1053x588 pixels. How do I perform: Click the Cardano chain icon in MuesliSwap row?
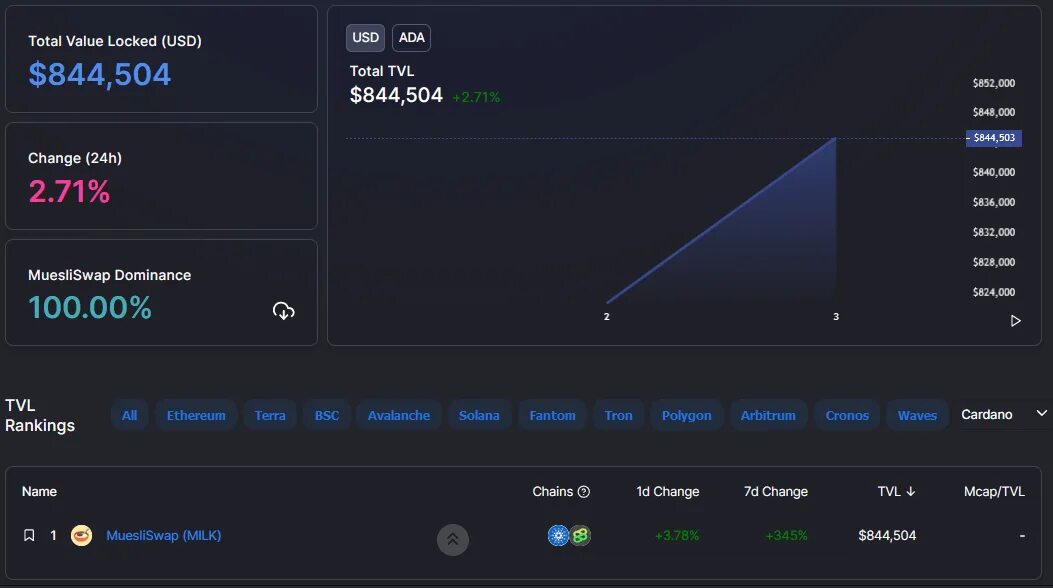click(558, 535)
